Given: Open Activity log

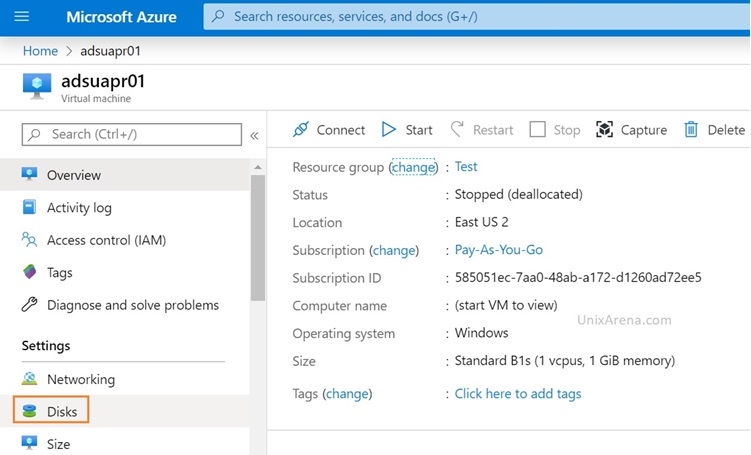Looking at the screenshot, I should pos(125,207).
